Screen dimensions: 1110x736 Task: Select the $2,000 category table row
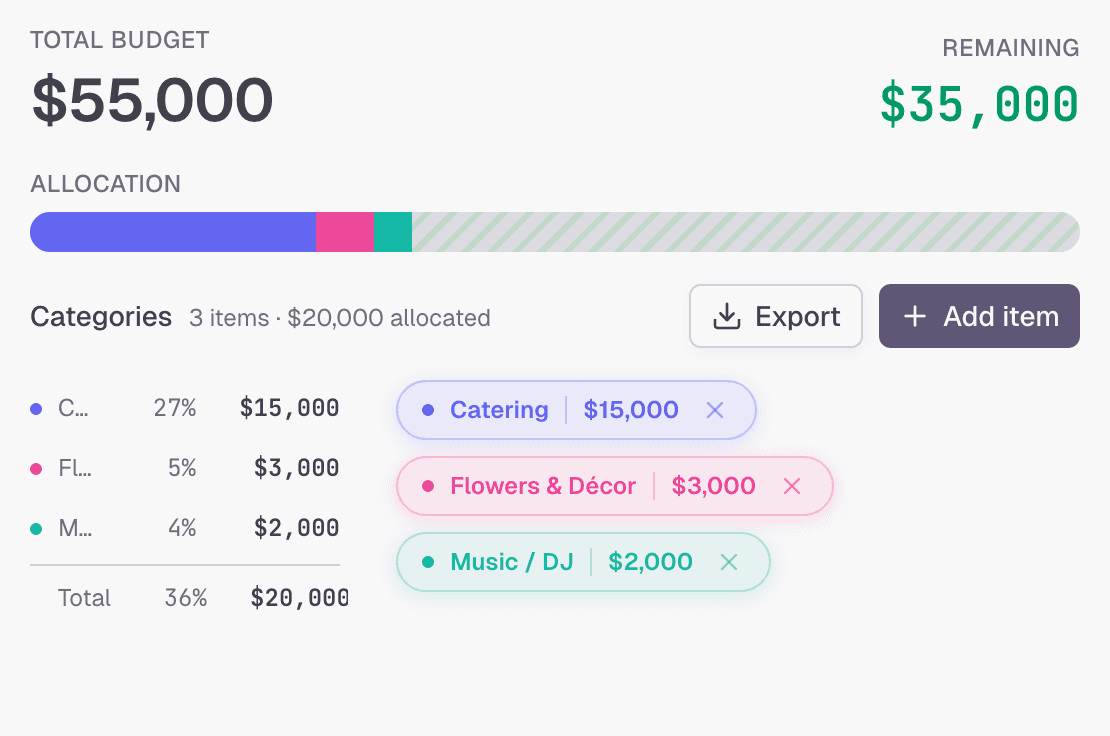click(185, 528)
